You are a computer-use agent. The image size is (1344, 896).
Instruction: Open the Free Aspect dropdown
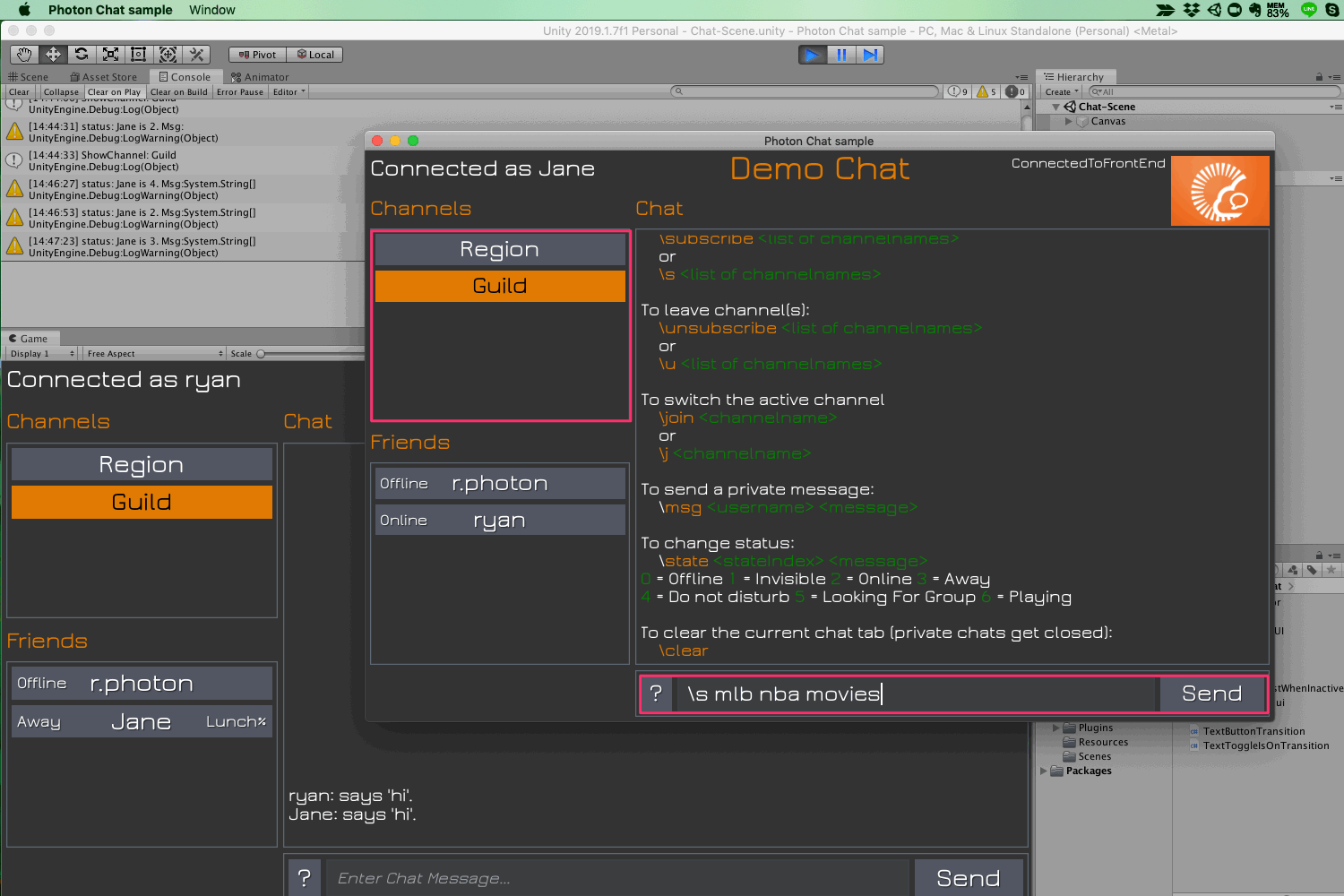point(155,354)
